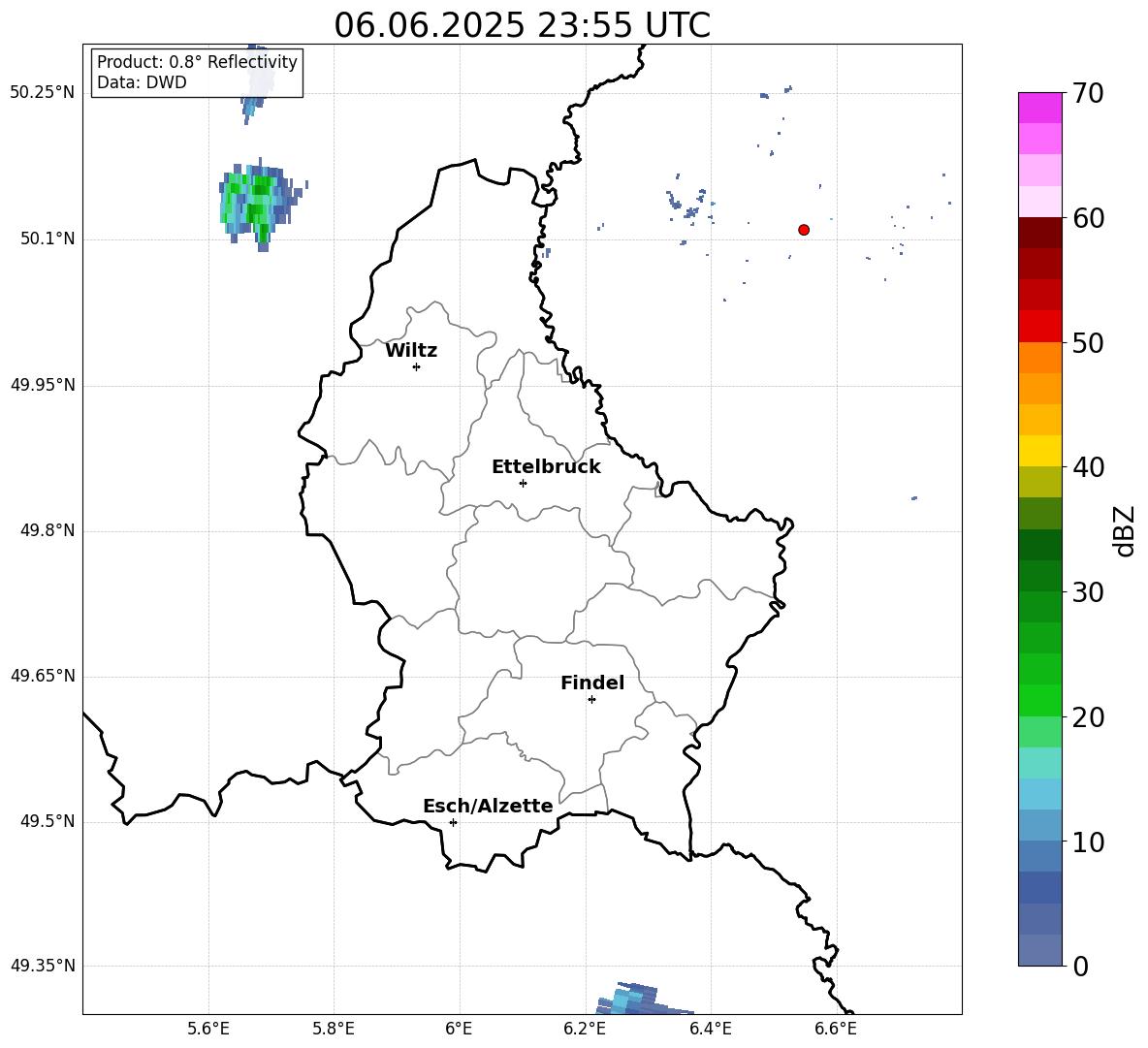Click the red dot radar marker
Viewport: 1148px width, 1048px height.
coord(803,230)
